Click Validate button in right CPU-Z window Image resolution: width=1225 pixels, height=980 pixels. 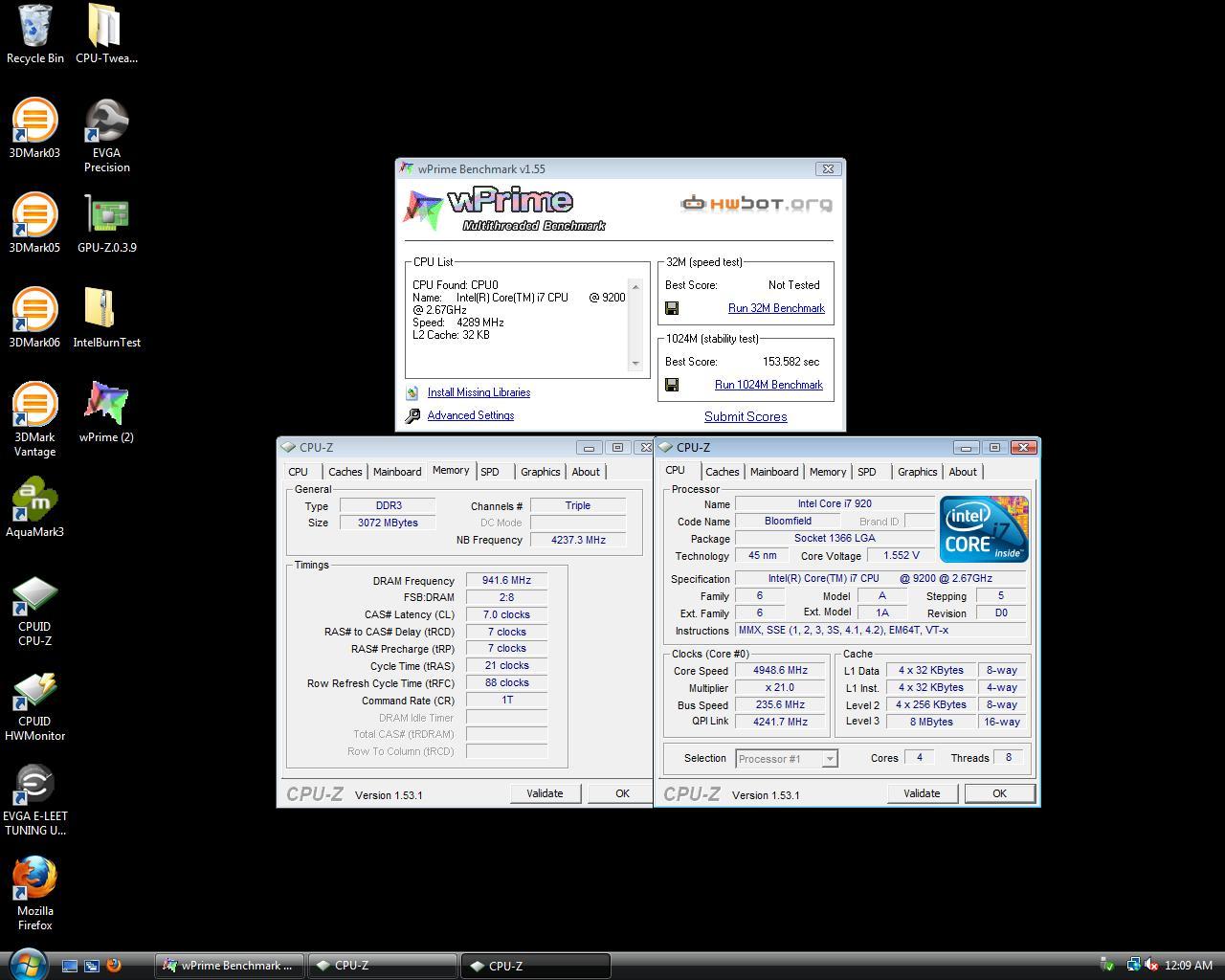(922, 793)
